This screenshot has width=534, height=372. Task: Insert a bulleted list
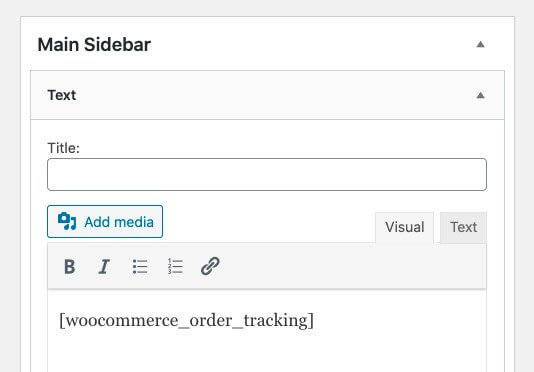point(140,266)
